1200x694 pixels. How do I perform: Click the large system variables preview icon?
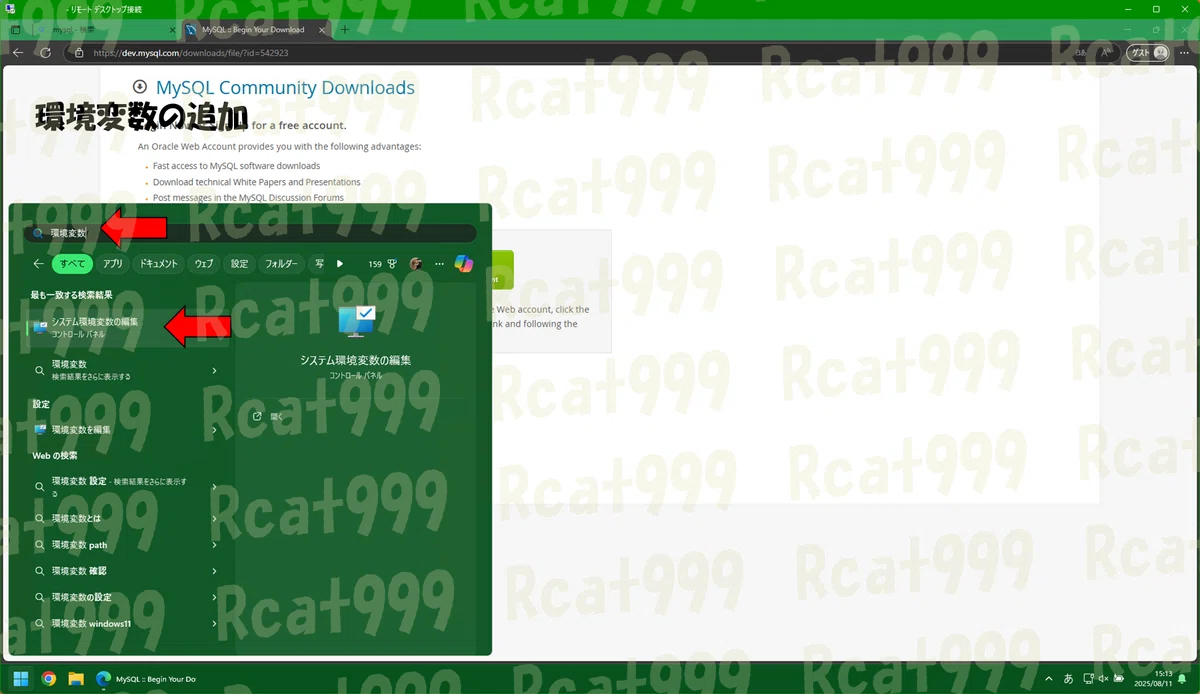[356, 321]
